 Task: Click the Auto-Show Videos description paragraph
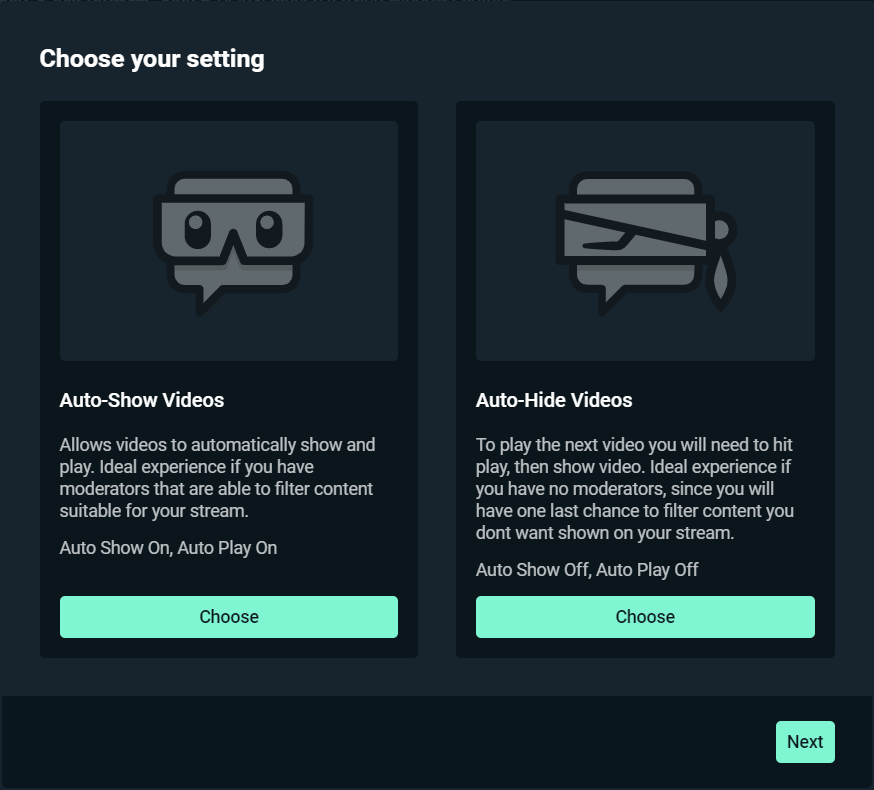tap(217, 477)
